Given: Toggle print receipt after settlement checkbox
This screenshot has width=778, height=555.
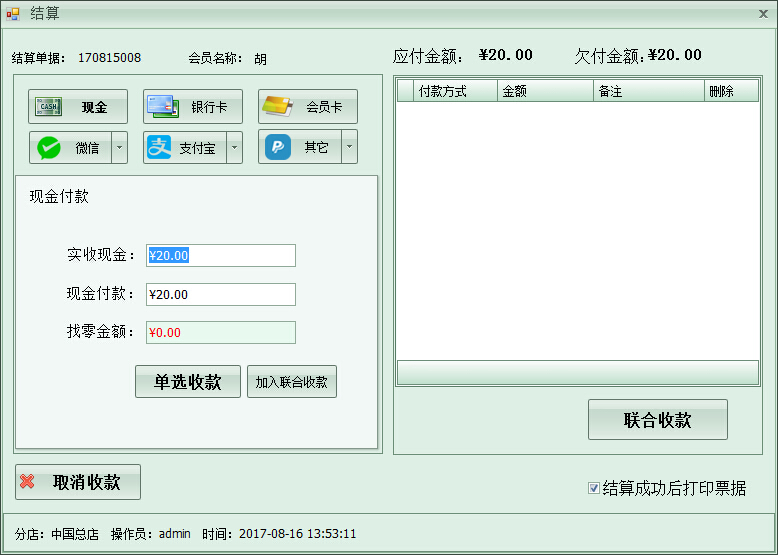Looking at the screenshot, I should pyautogui.click(x=594, y=489).
